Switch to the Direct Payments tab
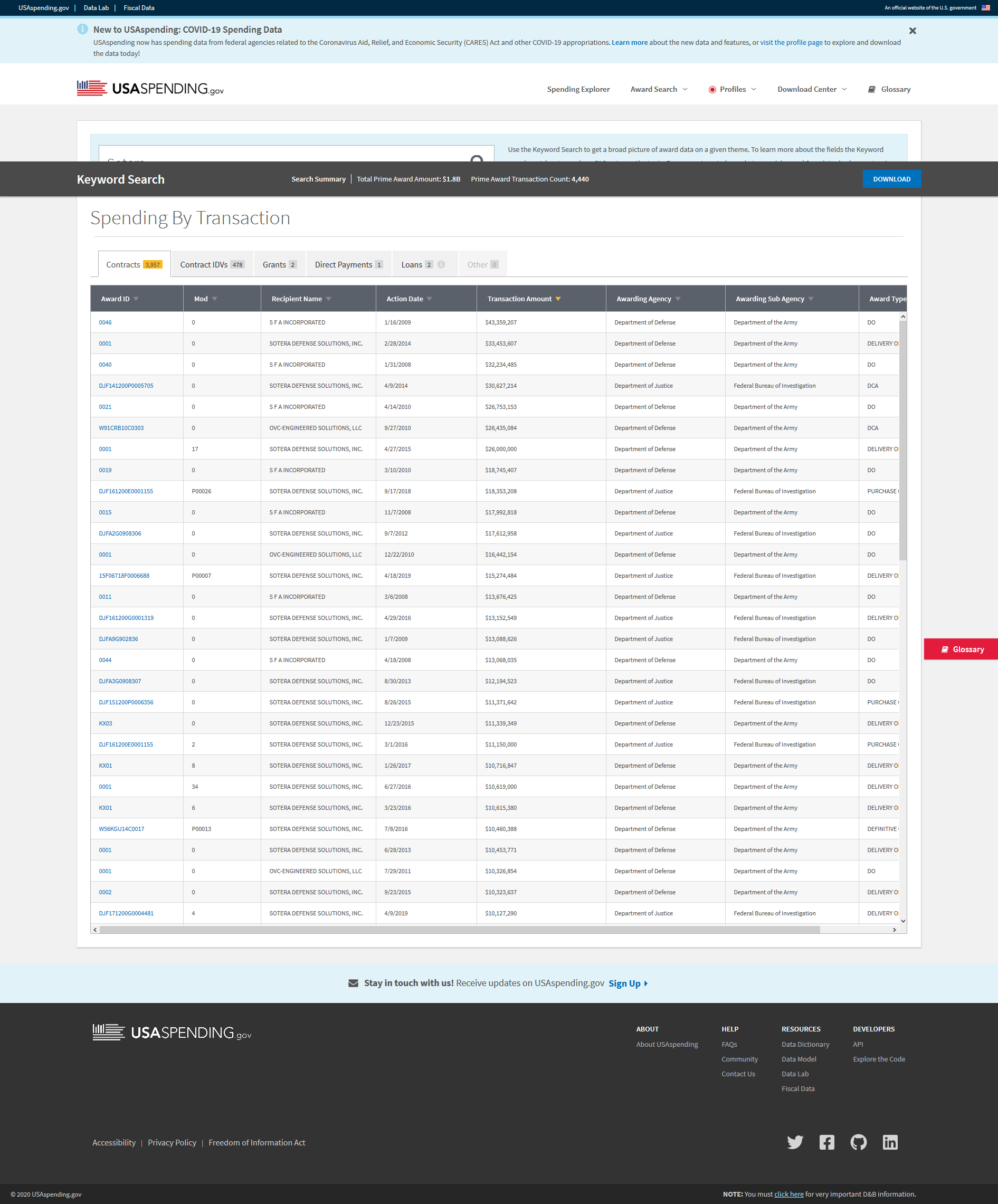This screenshot has width=998, height=1204. coord(349,264)
